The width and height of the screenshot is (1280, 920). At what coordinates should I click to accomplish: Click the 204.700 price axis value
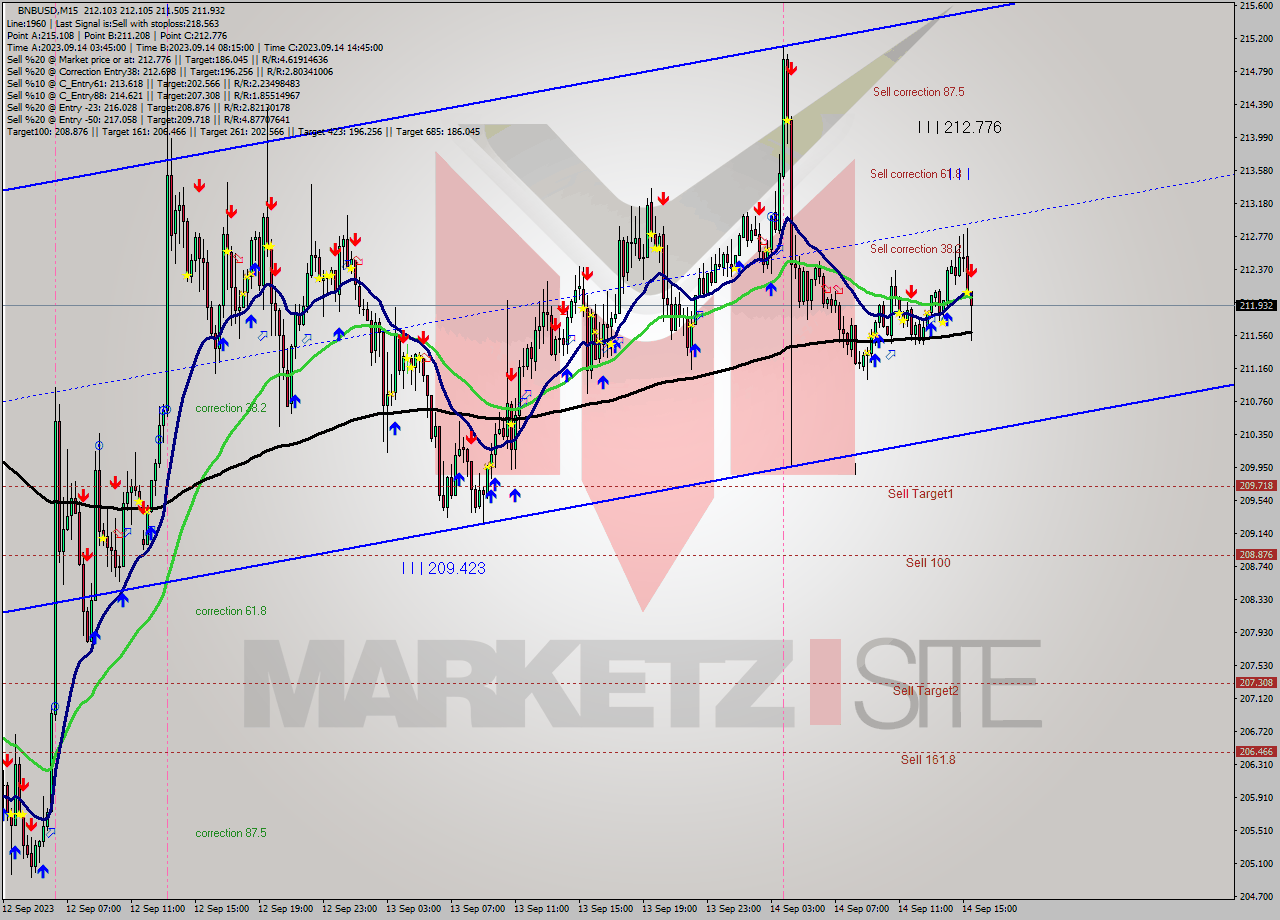(x=1256, y=897)
